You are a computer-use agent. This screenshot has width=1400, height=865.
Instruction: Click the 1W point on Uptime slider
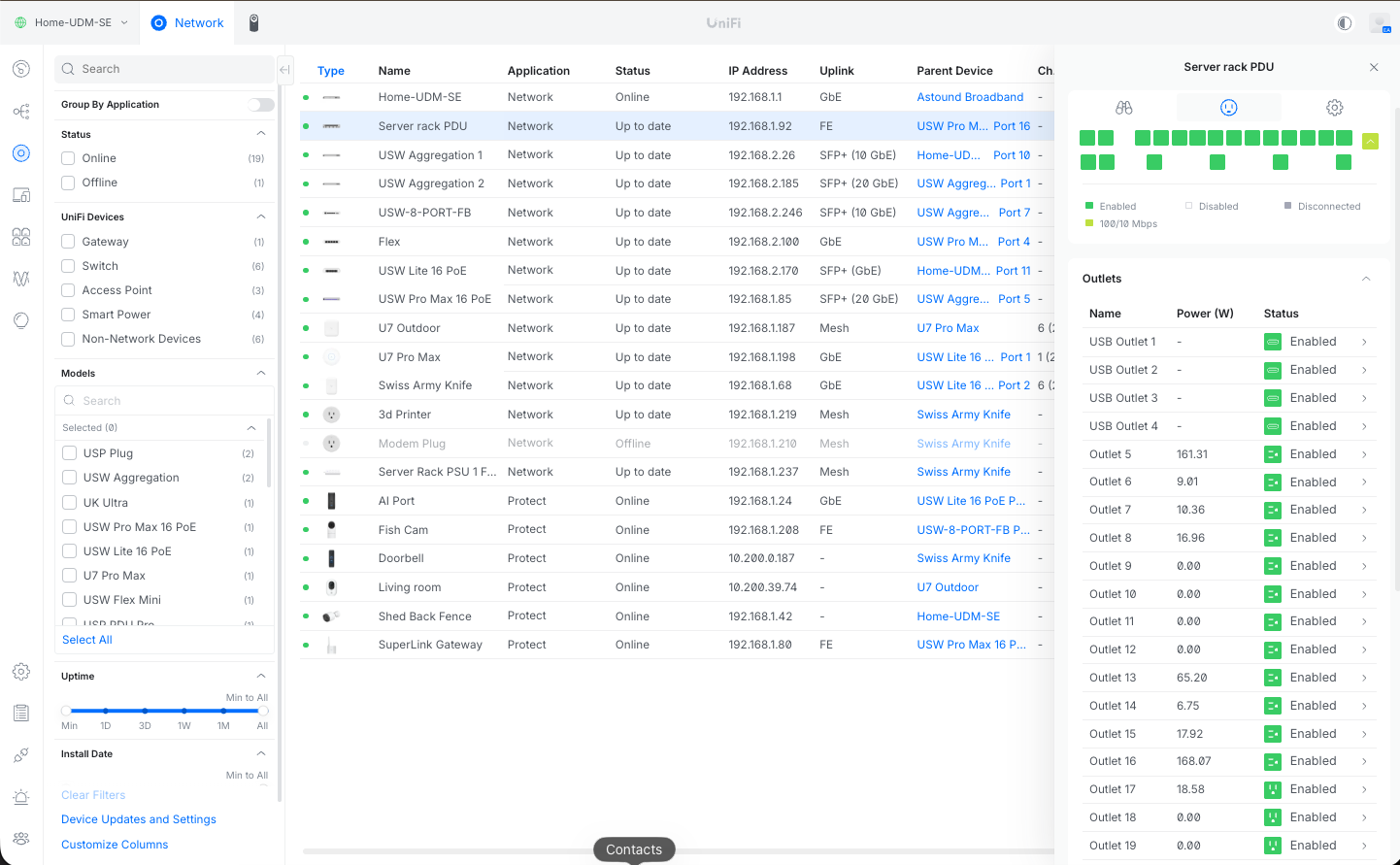(x=184, y=711)
